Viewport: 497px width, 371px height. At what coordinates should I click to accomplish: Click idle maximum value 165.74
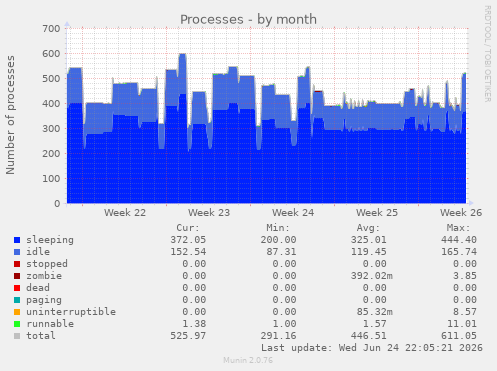459,252
